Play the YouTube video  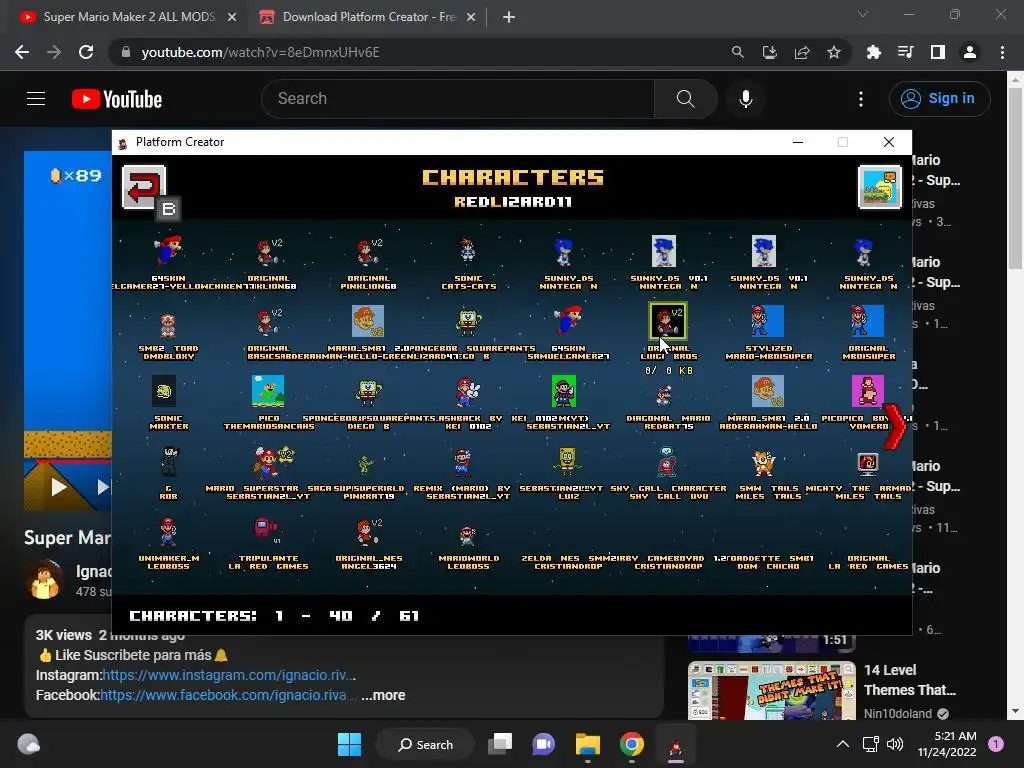coord(59,487)
